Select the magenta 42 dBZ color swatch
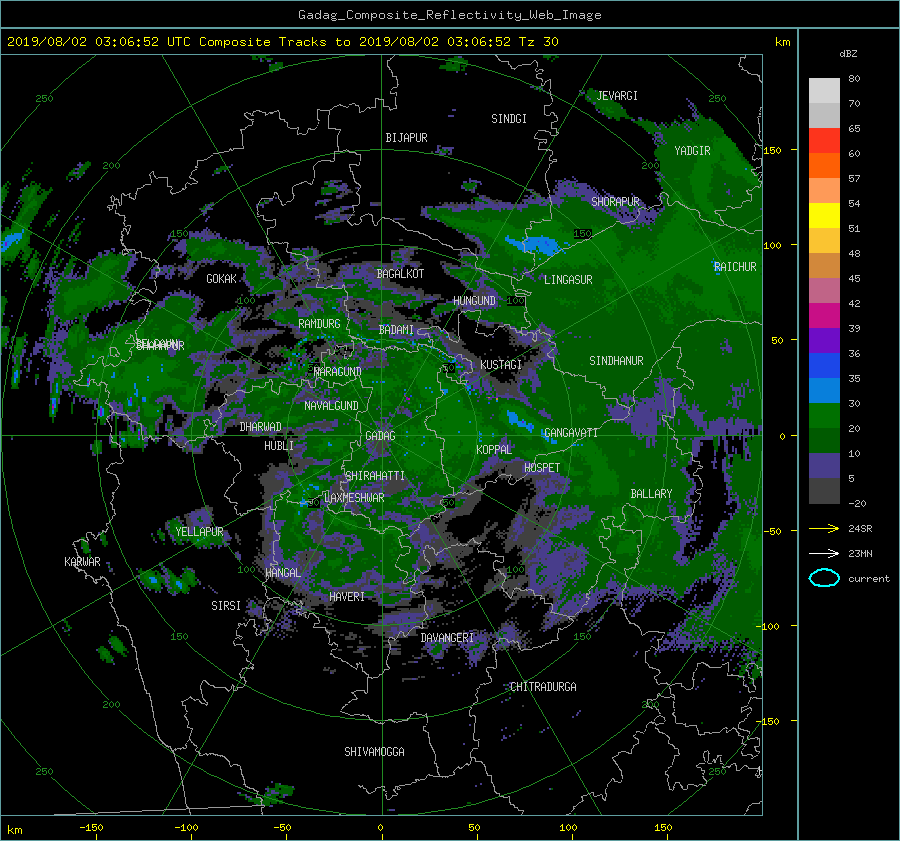Screen dimensions: 900x841 coord(824,315)
